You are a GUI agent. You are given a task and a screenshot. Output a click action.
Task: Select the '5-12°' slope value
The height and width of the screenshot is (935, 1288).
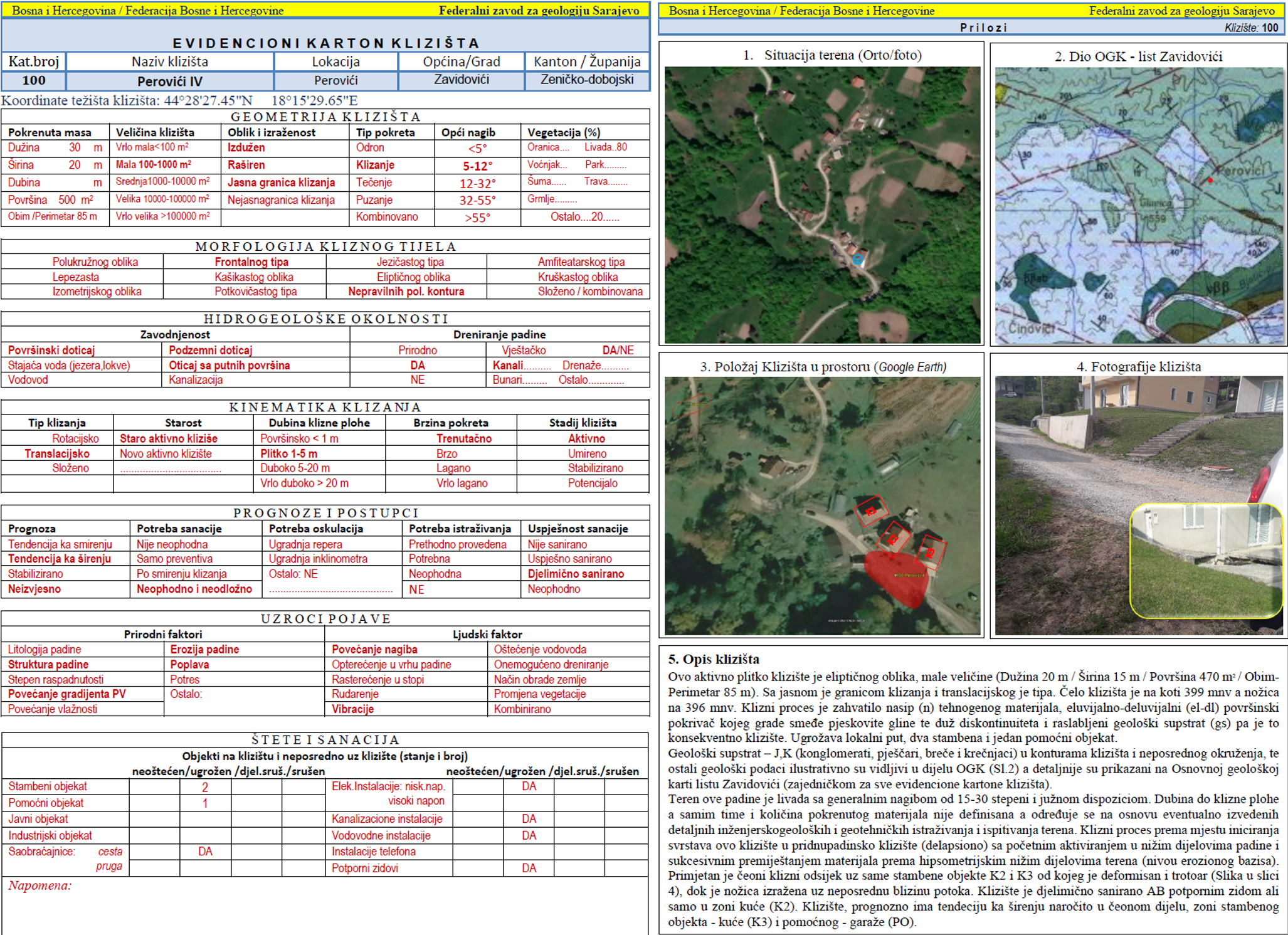point(477,166)
